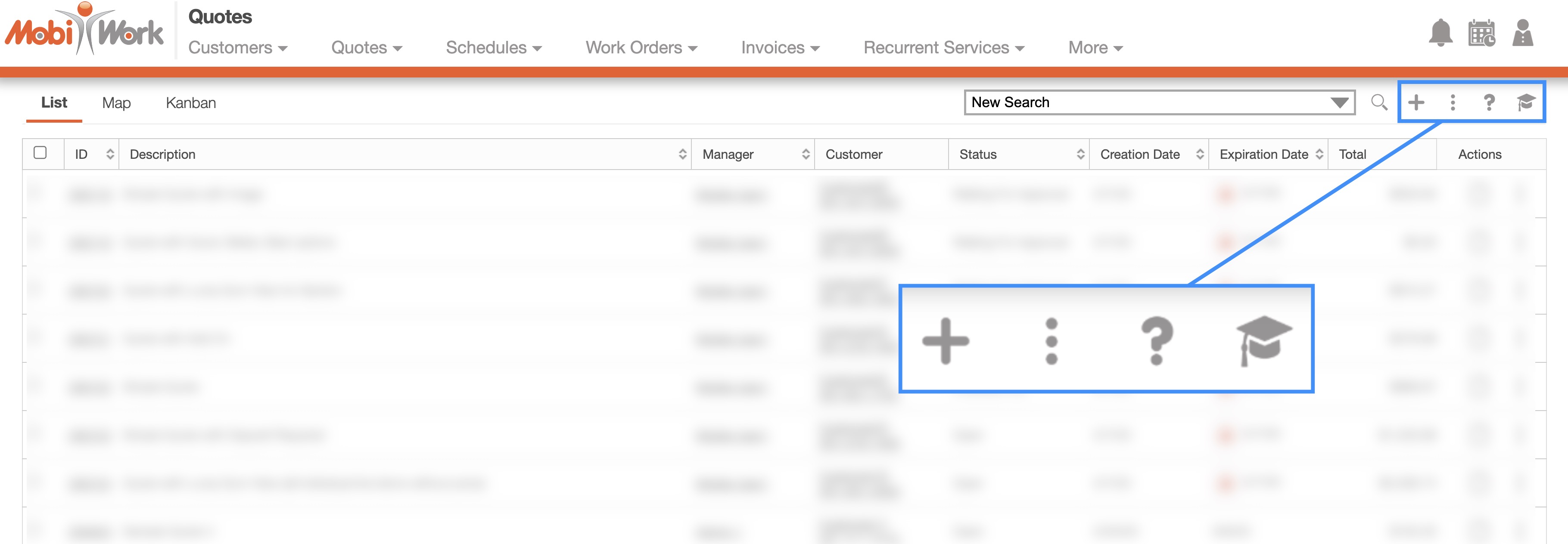Open the Customers dropdown menu
The height and width of the screenshot is (544, 1568).
(x=237, y=47)
